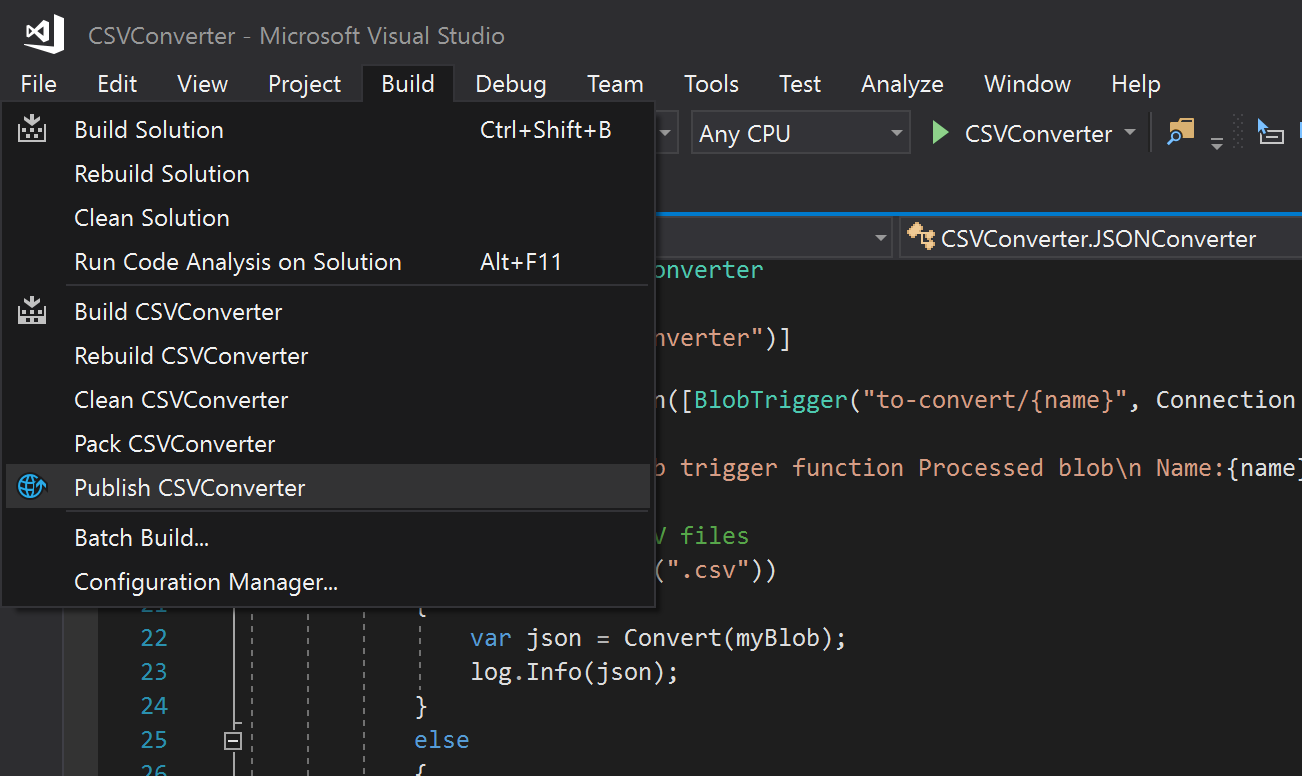Choose Clean CSVConverter

(328, 400)
